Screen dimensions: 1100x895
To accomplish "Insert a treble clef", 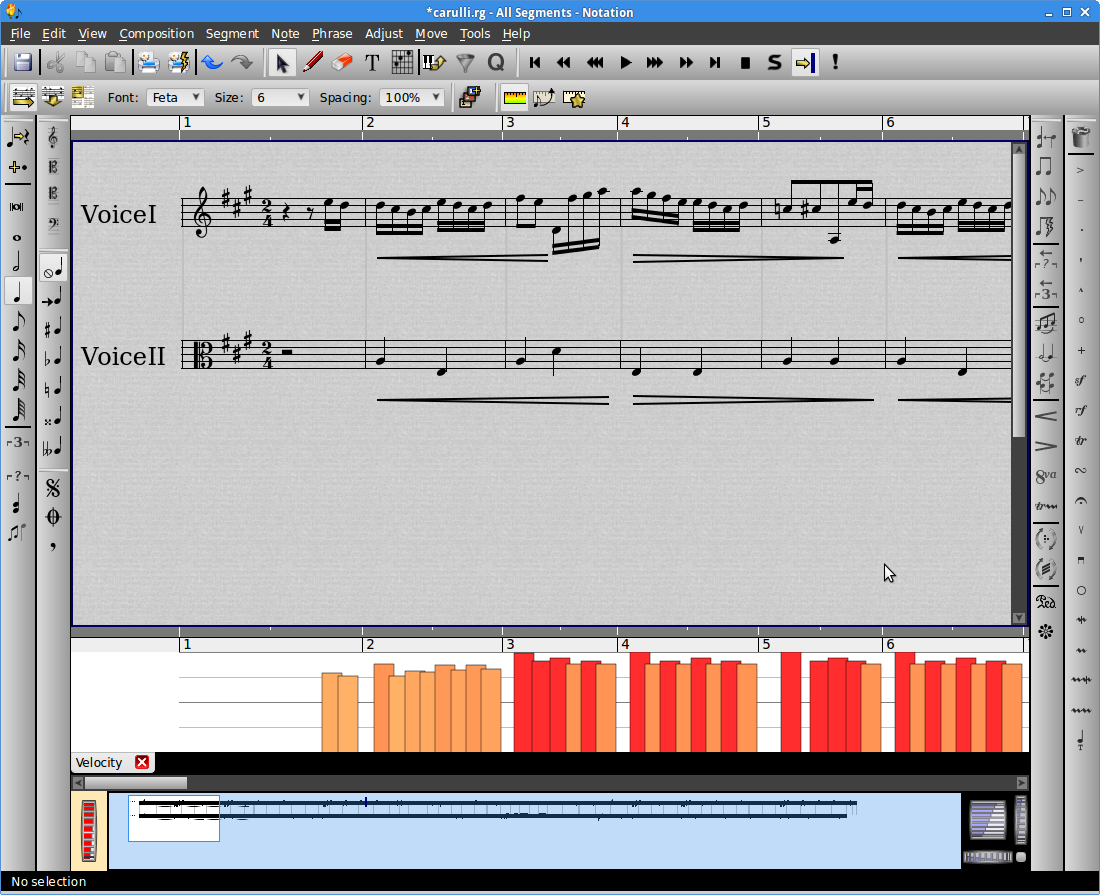I will pyautogui.click(x=53, y=137).
